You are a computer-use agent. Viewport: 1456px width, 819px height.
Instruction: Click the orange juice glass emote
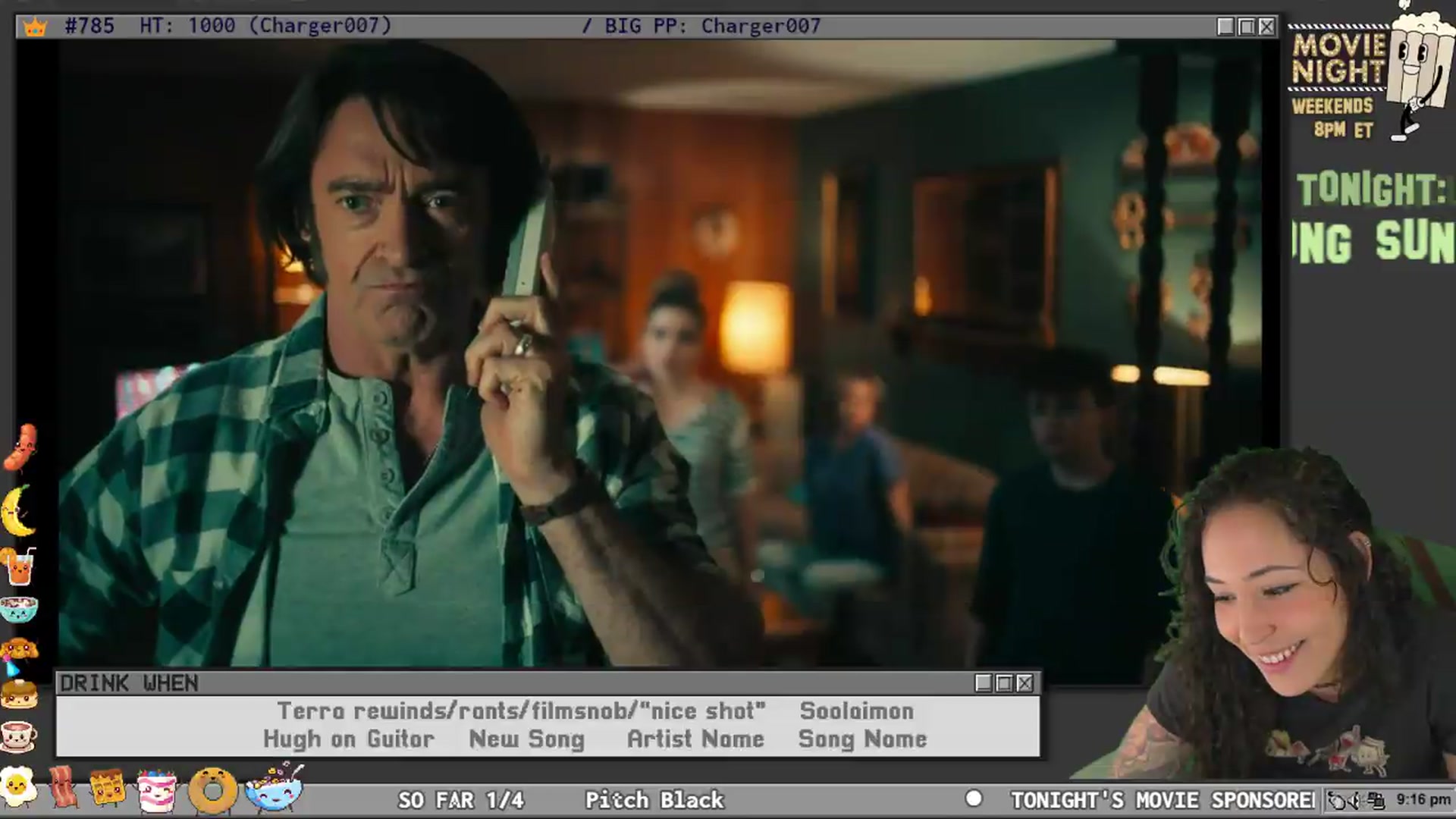pos(19,566)
